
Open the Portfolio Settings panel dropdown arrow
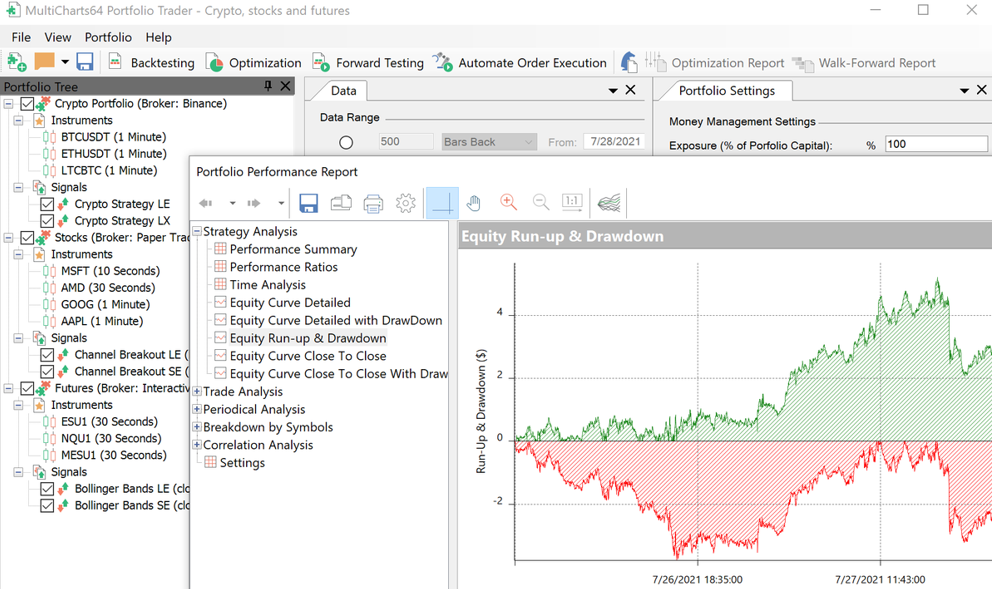coord(964,90)
